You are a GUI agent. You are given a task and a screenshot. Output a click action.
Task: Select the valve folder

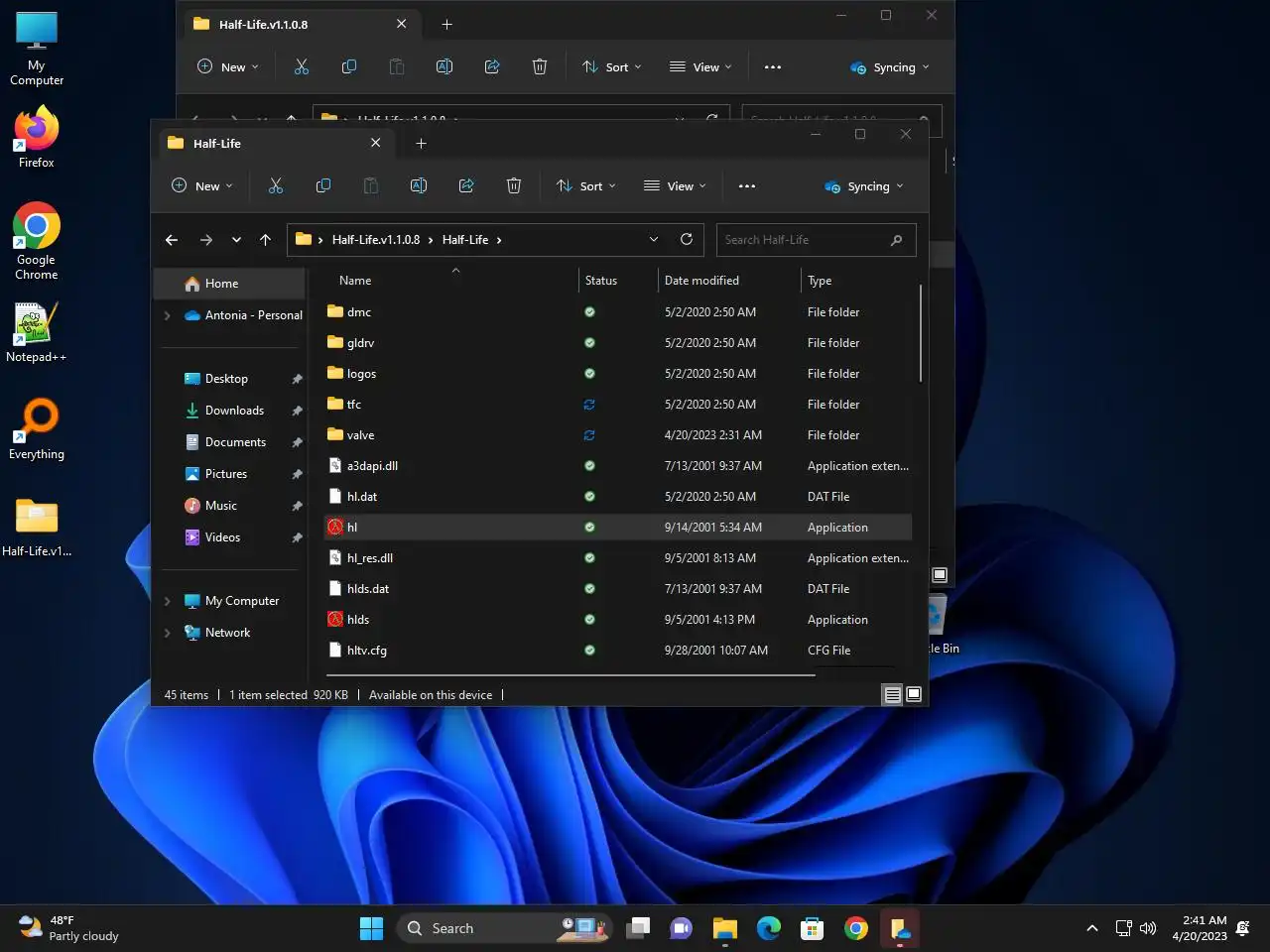(361, 435)
